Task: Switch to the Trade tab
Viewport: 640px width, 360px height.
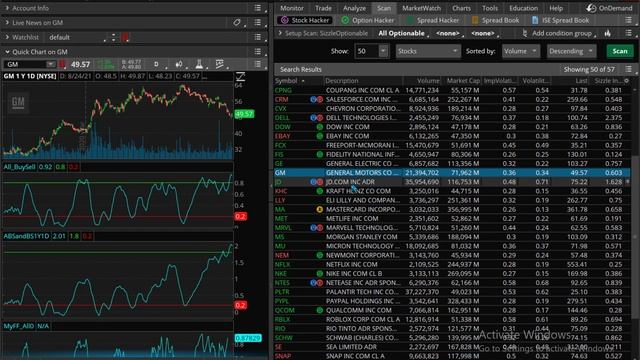Action: pyautogui.click(x=323, y=8)
